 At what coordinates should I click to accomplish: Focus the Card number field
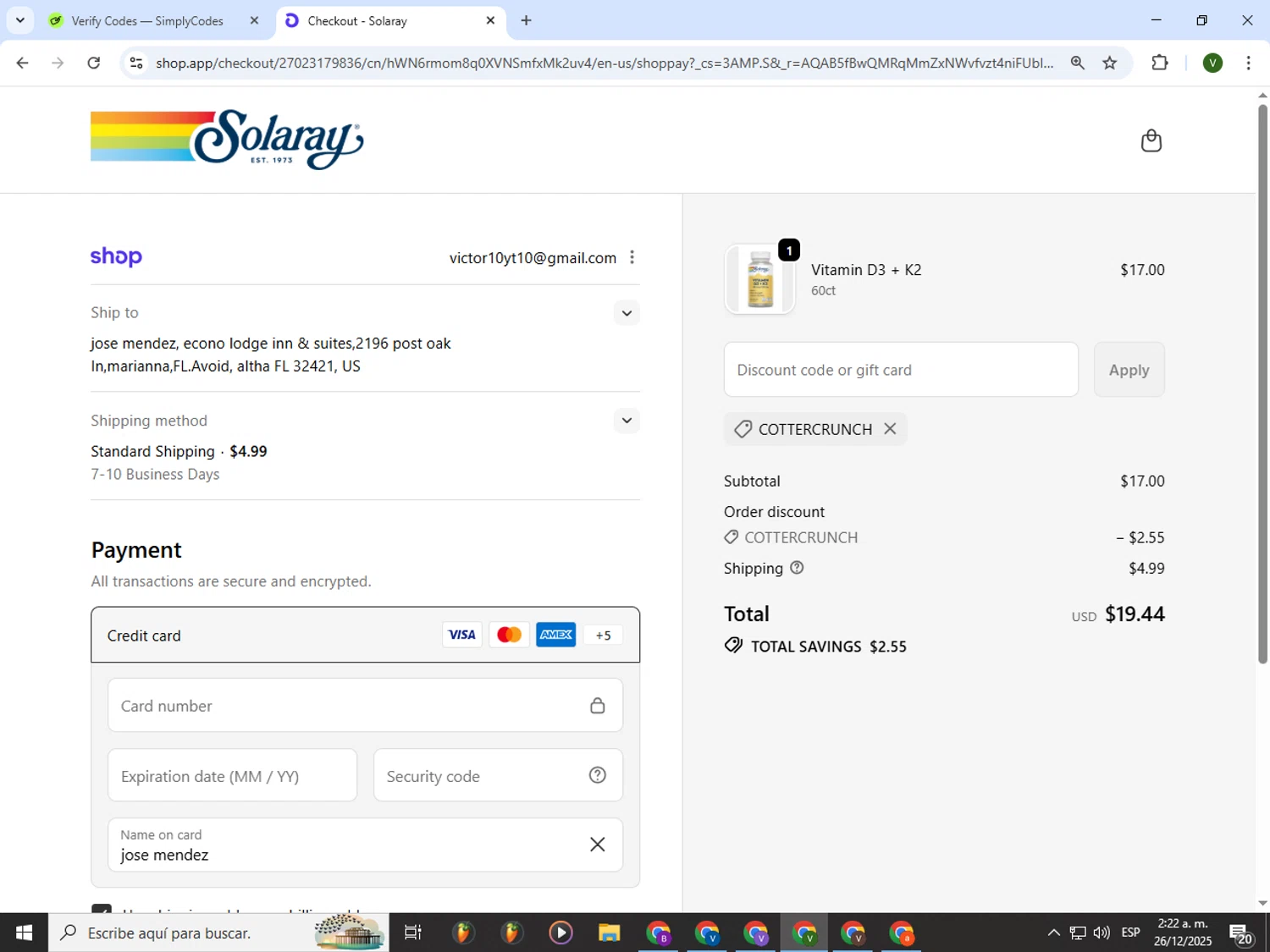click(x=365, y=705)
